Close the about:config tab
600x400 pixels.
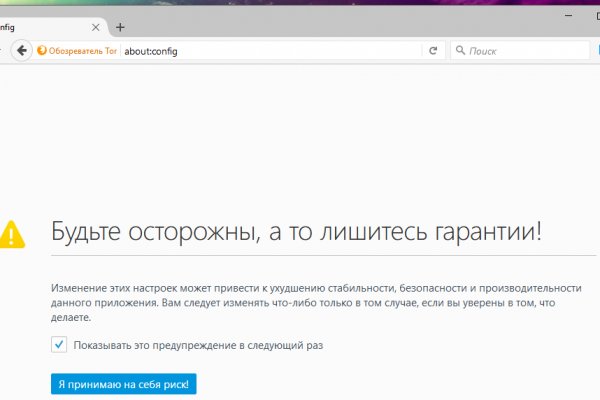[95, 27]
